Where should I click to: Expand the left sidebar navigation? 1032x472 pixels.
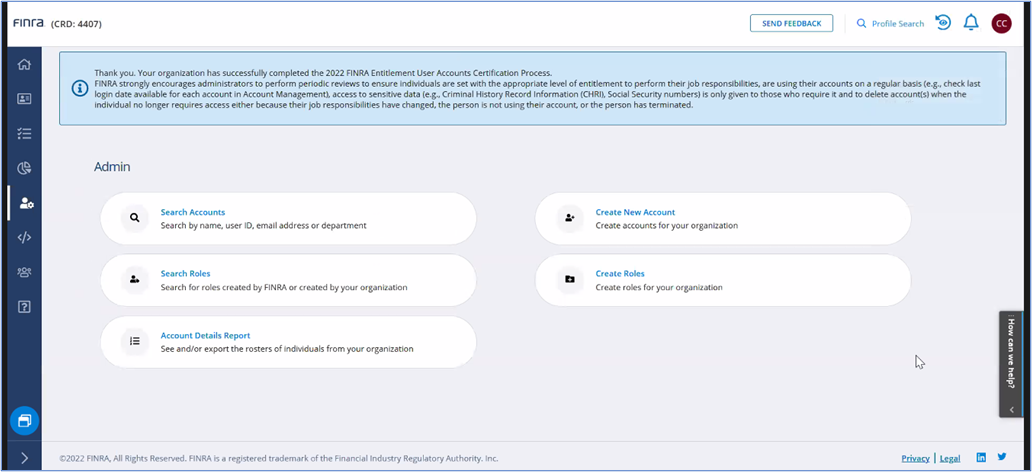24,458
